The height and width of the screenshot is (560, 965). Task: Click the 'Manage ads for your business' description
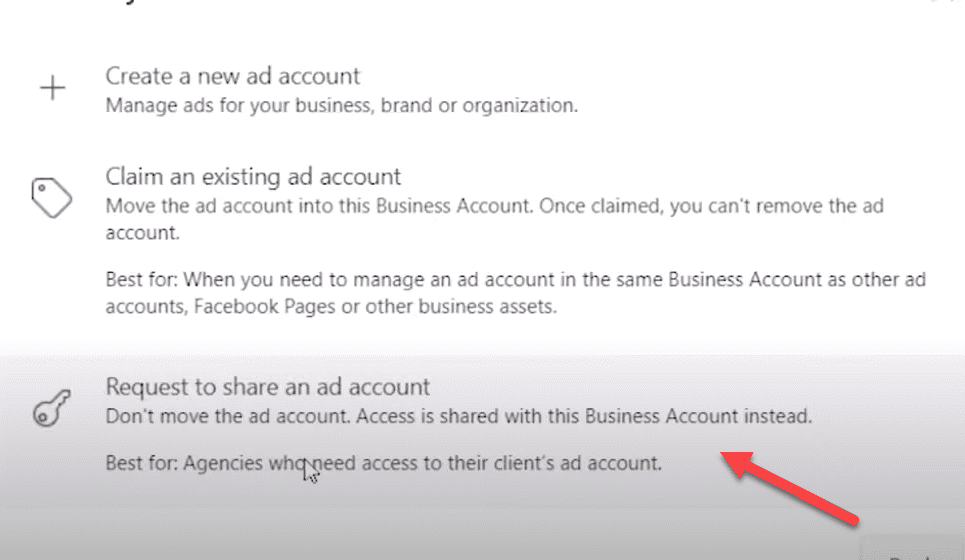[x=342, y=105]
